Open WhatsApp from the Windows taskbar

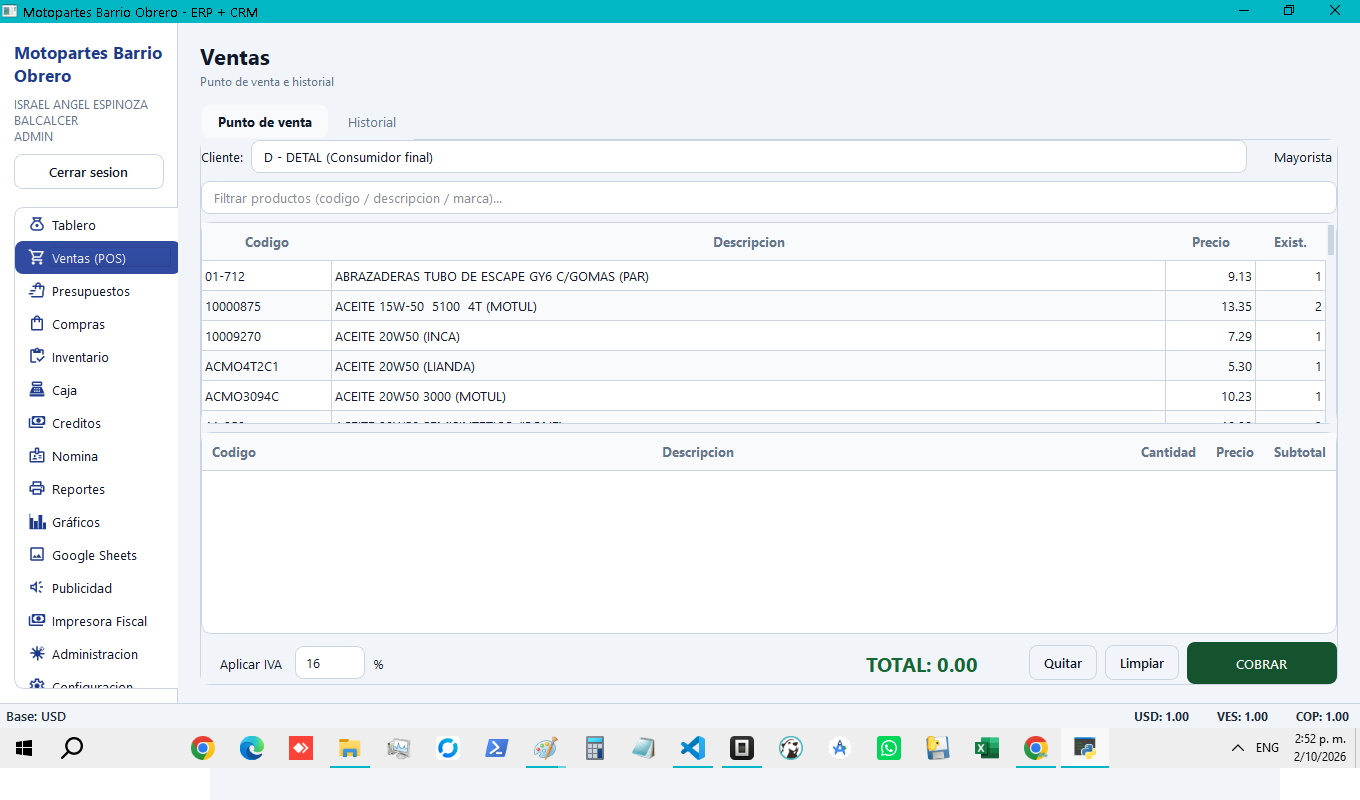point(888,748)
